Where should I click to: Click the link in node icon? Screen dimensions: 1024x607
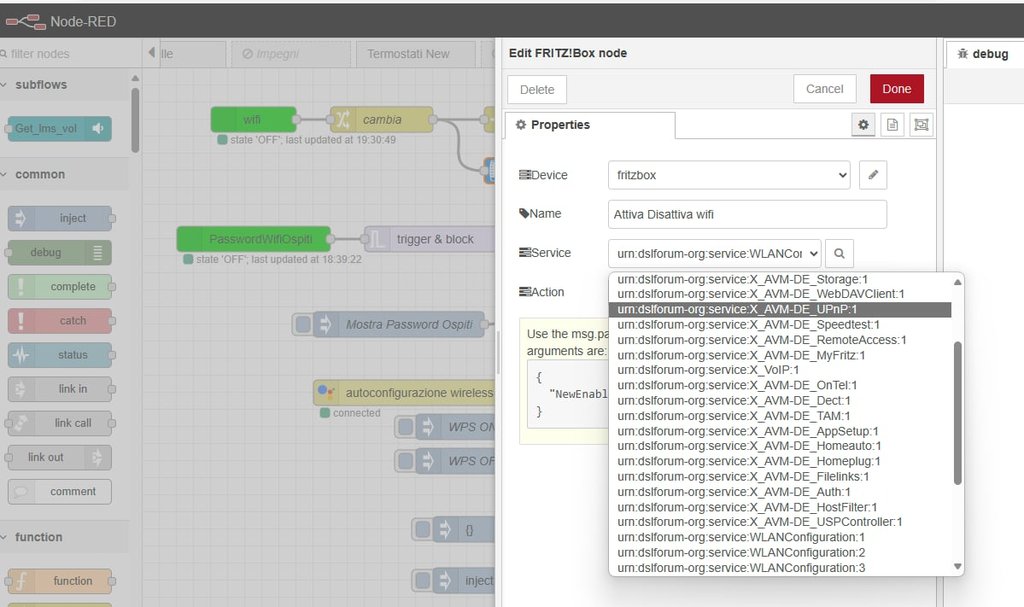click(x=20, y=389)
